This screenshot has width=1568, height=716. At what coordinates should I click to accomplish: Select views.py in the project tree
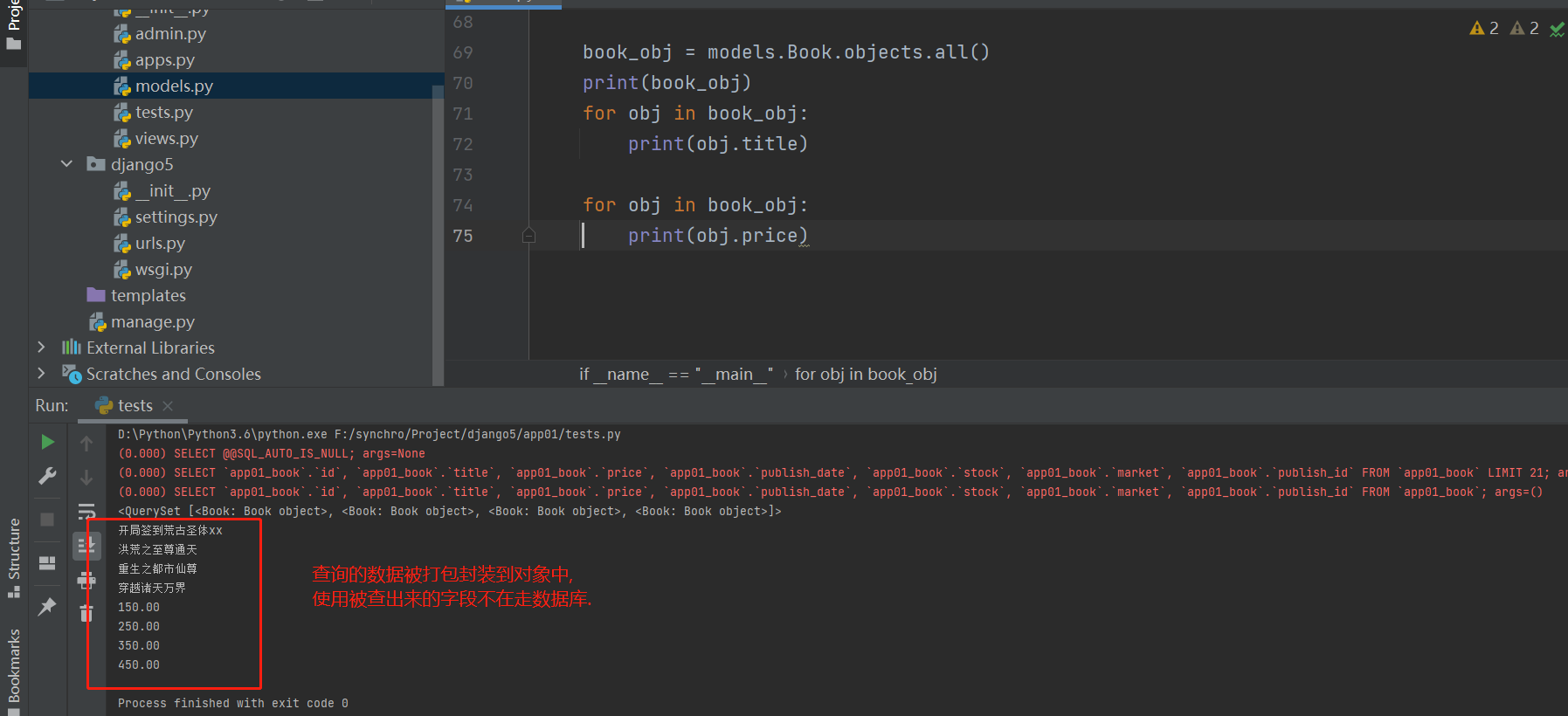coord(166,138)
